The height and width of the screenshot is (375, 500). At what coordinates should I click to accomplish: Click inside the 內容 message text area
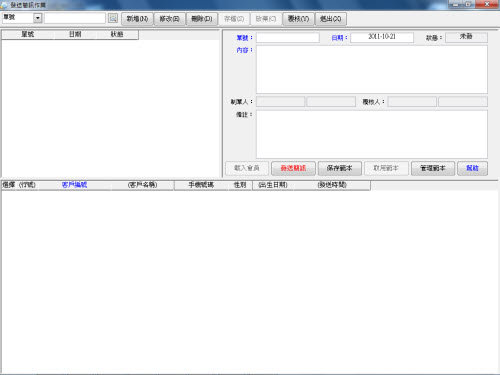372,69
